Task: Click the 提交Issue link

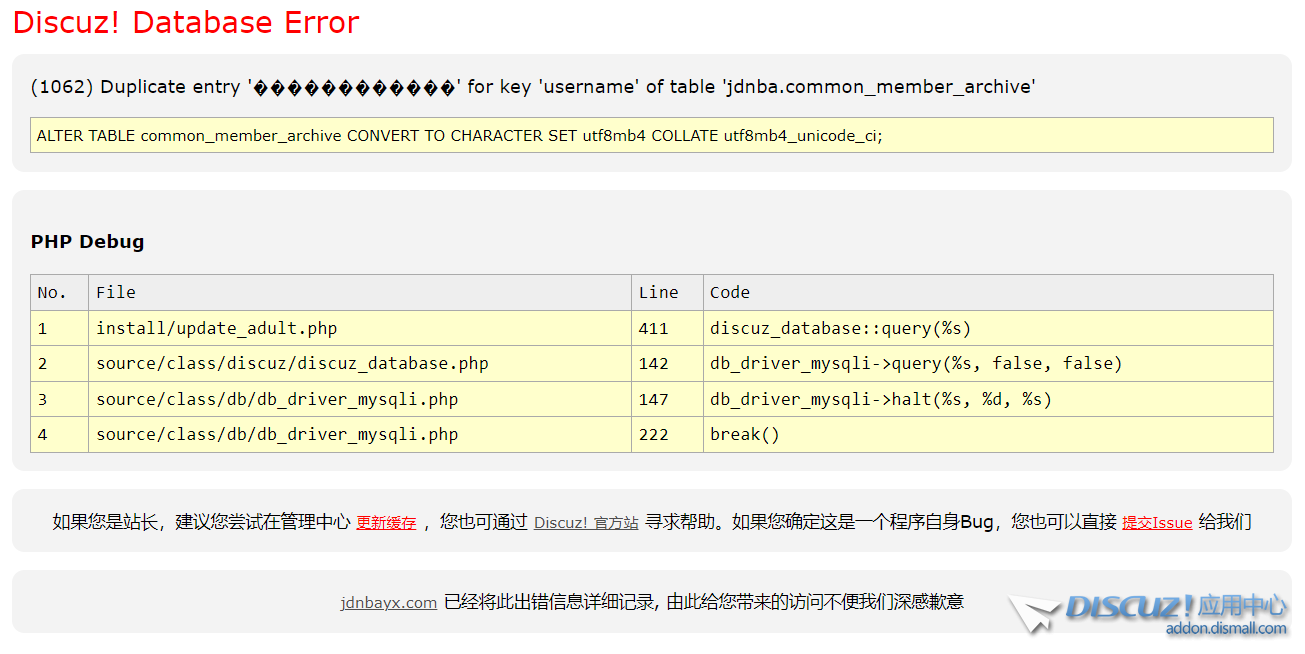Action: click(x=1156, y=522)
